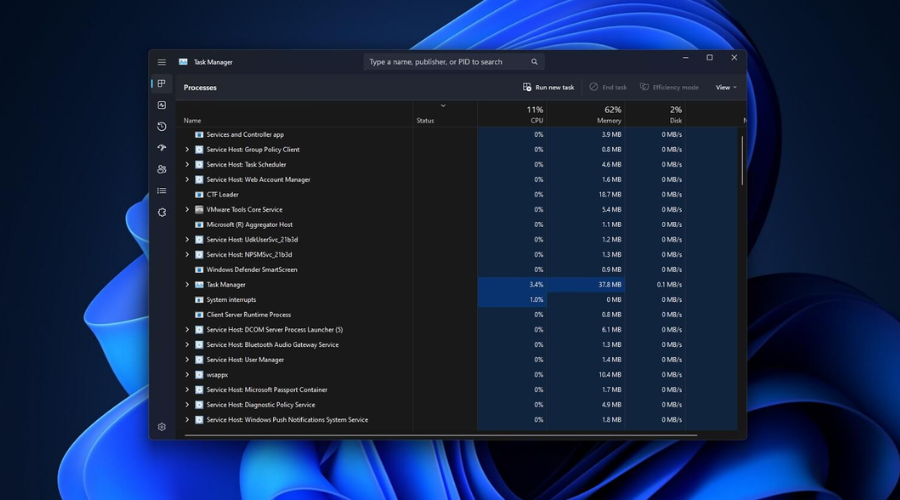This screenshot has width=900, height=500.
Task: Toggle Efficiency mode button
Action: tap(669, 87)
